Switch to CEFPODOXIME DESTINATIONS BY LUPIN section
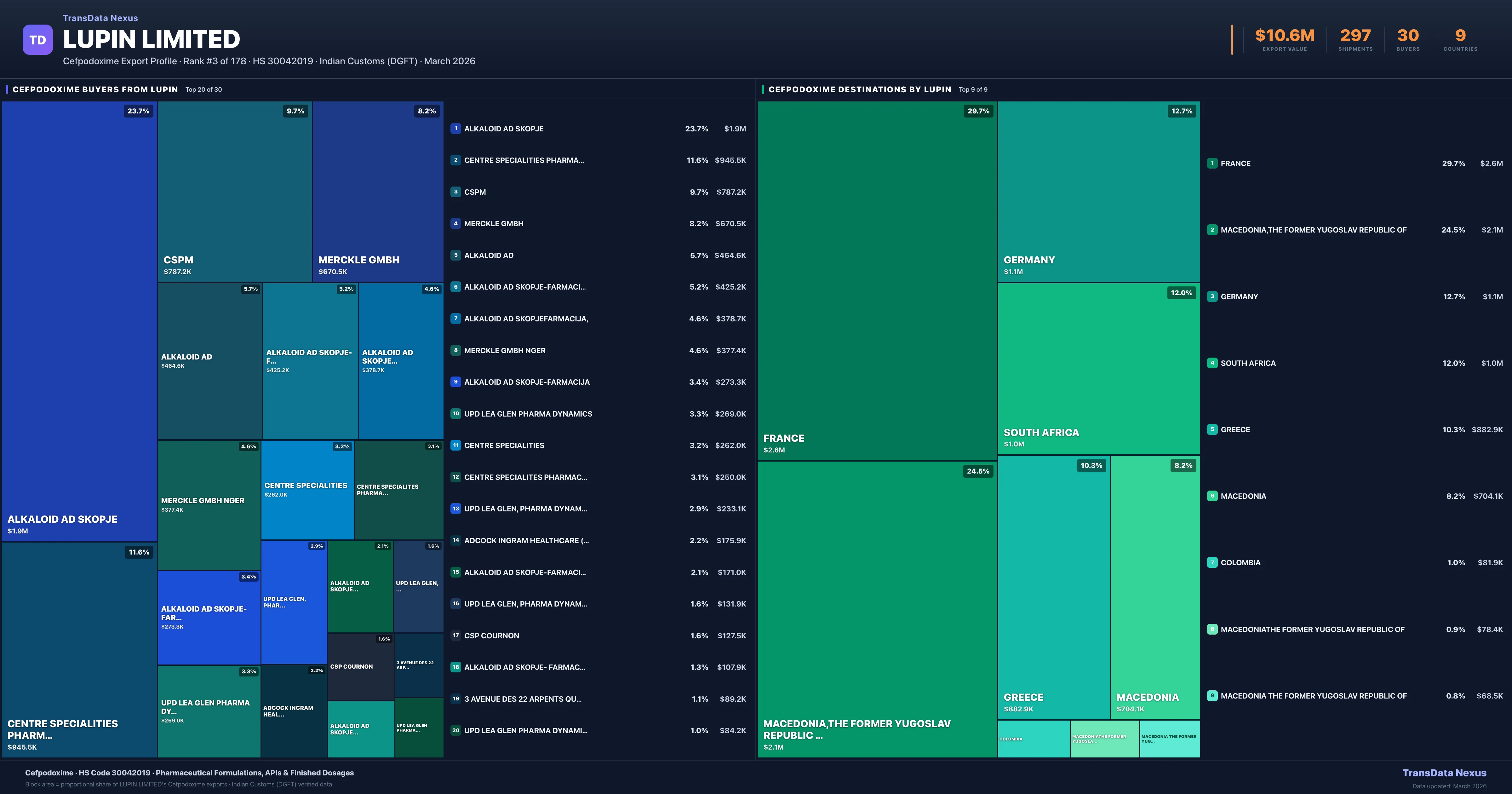Screen dimensions: 1512x794 click(x=860, y=90)
